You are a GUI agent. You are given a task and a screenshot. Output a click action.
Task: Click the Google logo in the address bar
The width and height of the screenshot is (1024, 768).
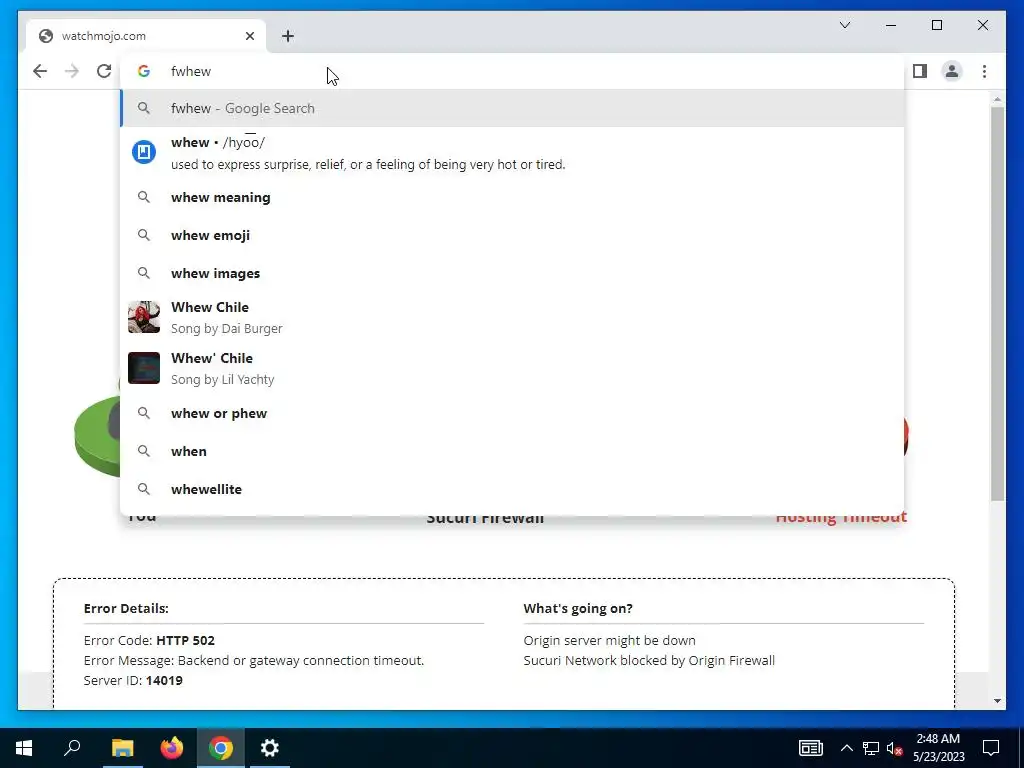pos(144,71)
